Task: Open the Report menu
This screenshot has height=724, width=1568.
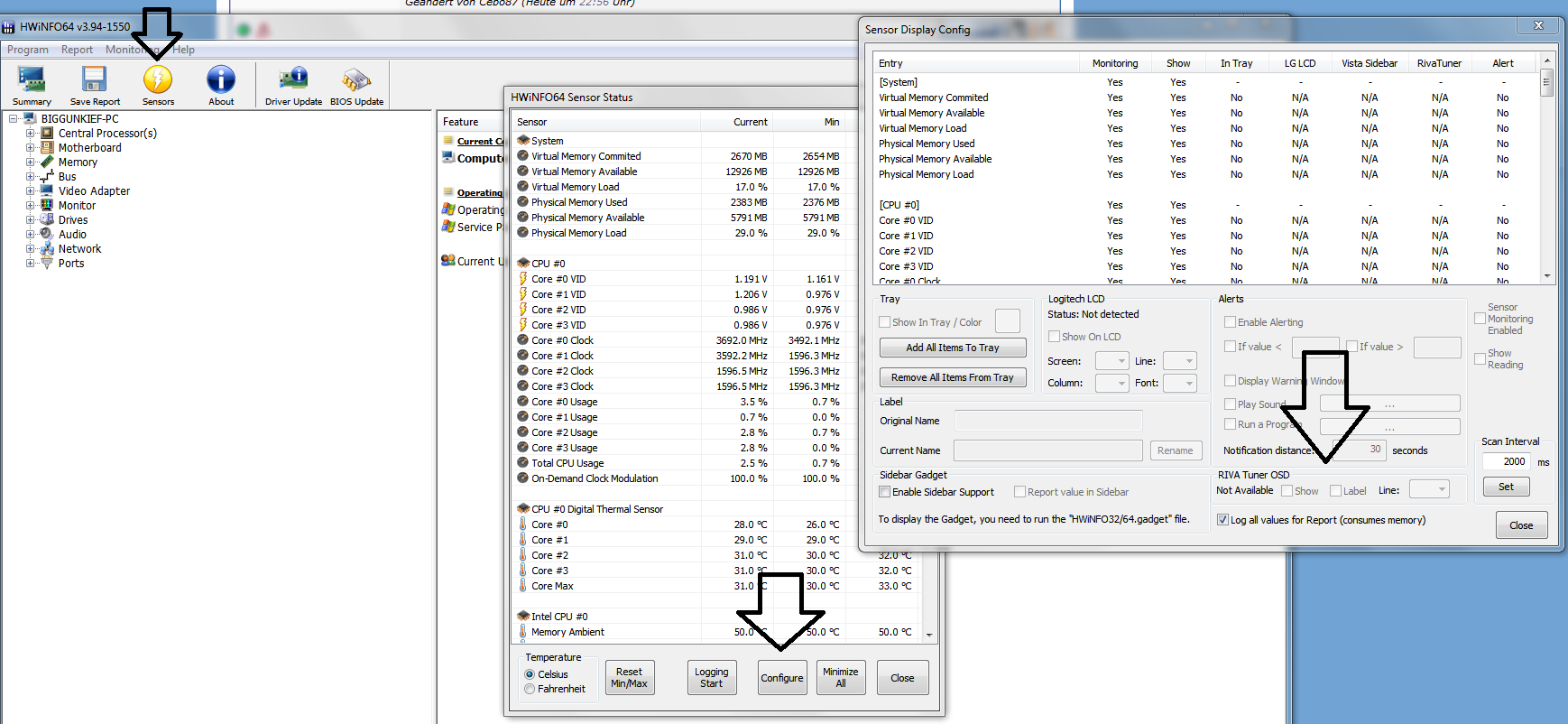Action: click(x=77, y=50)
